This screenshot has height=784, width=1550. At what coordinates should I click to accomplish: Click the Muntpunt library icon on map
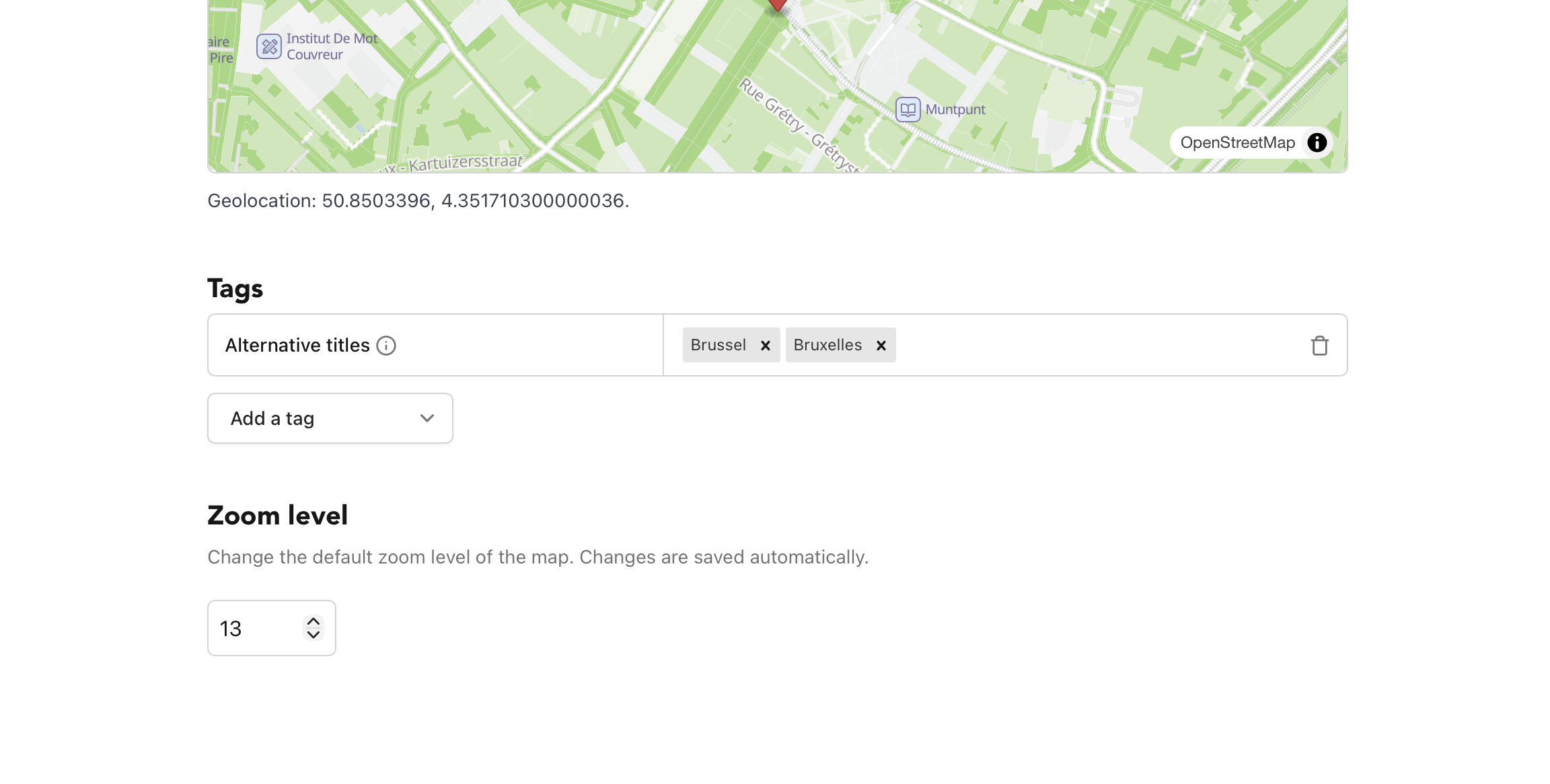(x=908, y=110)
